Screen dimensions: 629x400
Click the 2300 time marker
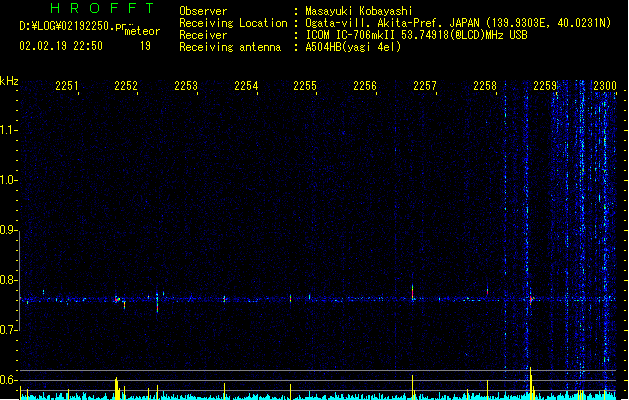[605, 86]
